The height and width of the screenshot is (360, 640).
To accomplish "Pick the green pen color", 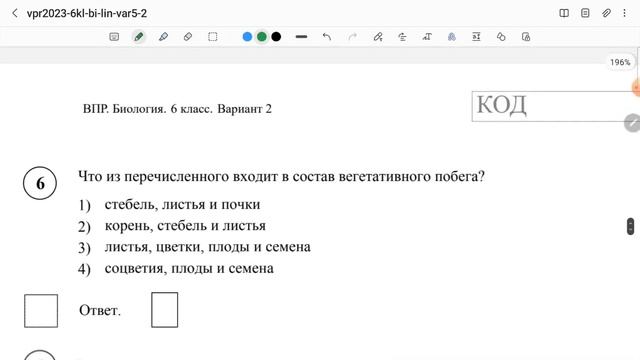I will click(x=262, y=37).
